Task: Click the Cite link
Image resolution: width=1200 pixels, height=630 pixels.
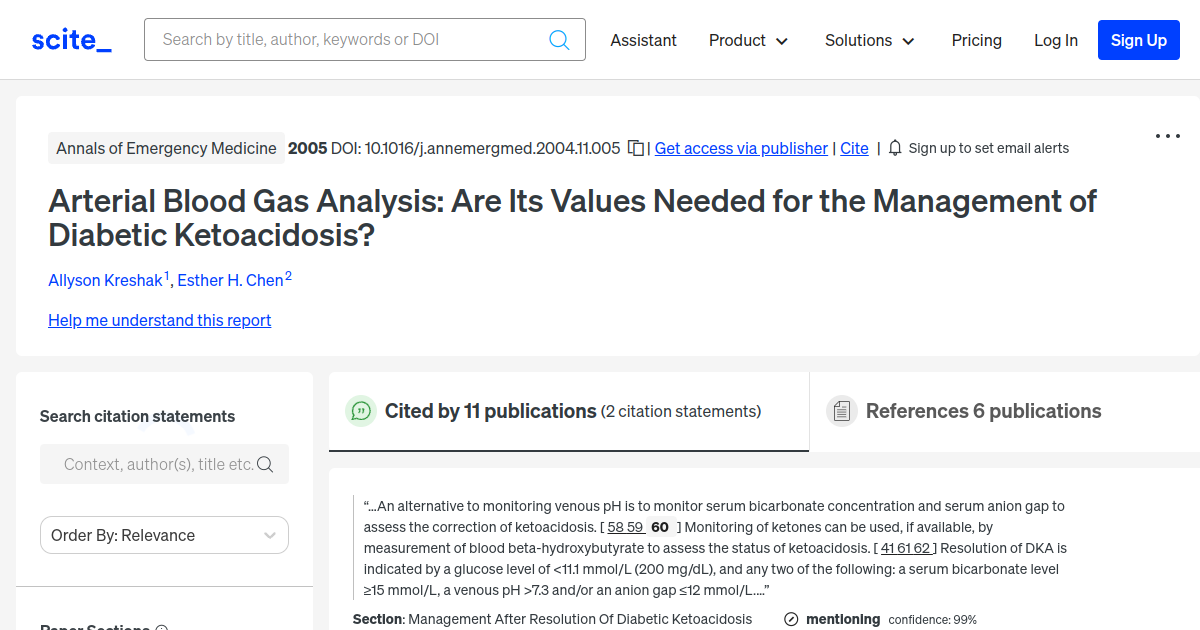Action: 854,148
